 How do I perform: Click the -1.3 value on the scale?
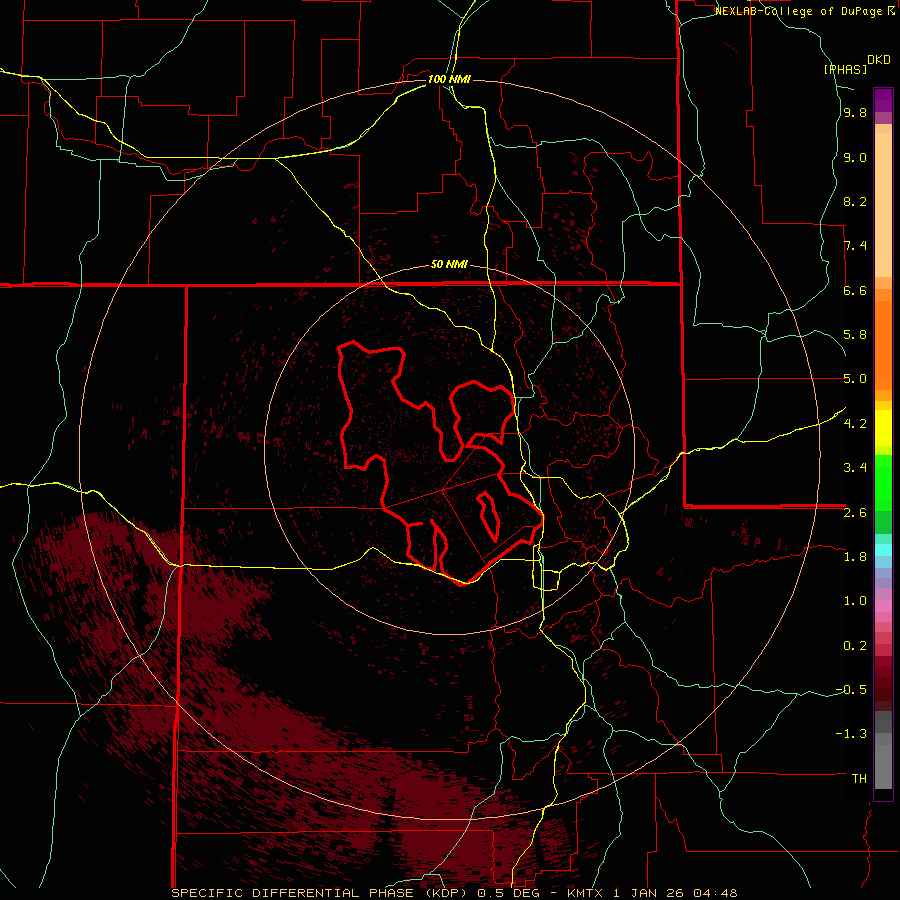[851, 734]
